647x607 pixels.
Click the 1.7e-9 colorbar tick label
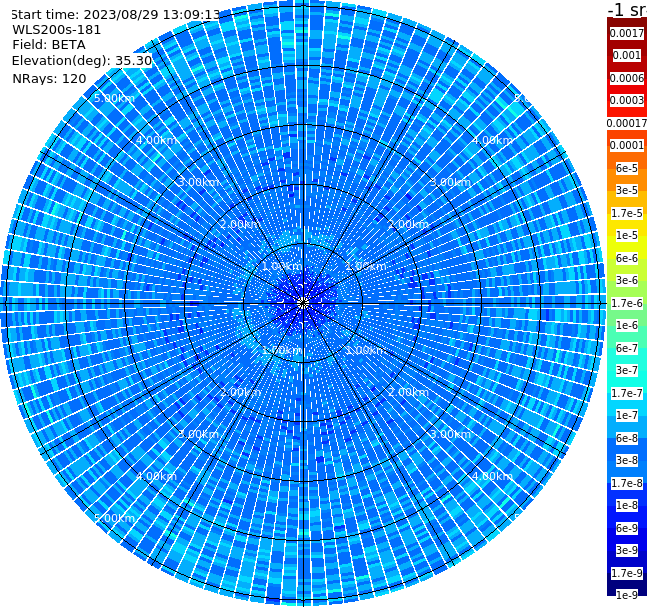tap(626, 573)
